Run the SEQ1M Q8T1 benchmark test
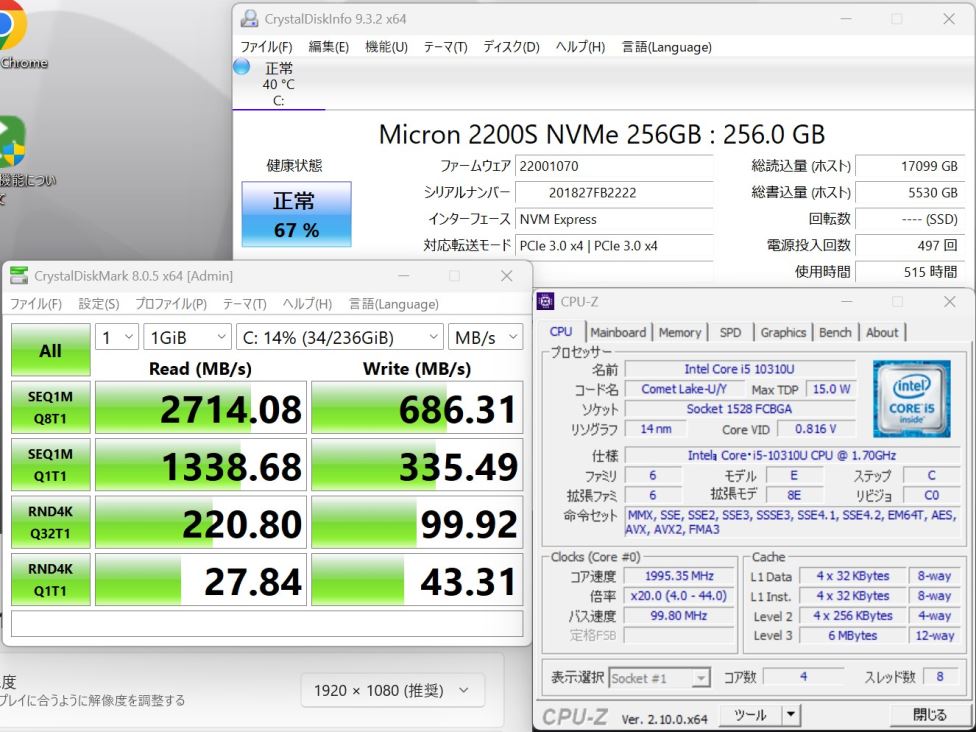 tap(50, 408)
